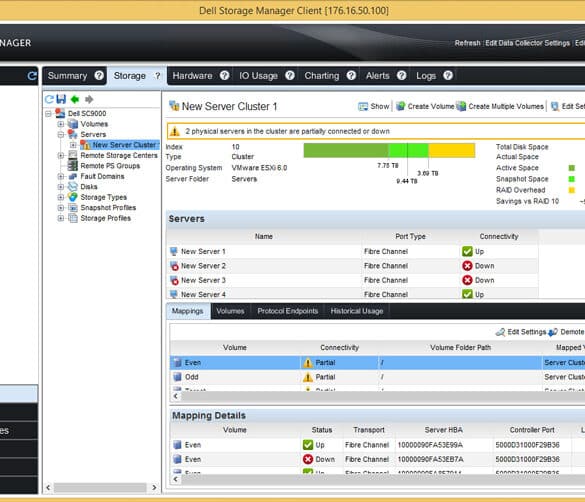Click left arrow of Mappings table scrollbar
The height and width of the screenshot is (502, 585).
[x=175, y=396]
